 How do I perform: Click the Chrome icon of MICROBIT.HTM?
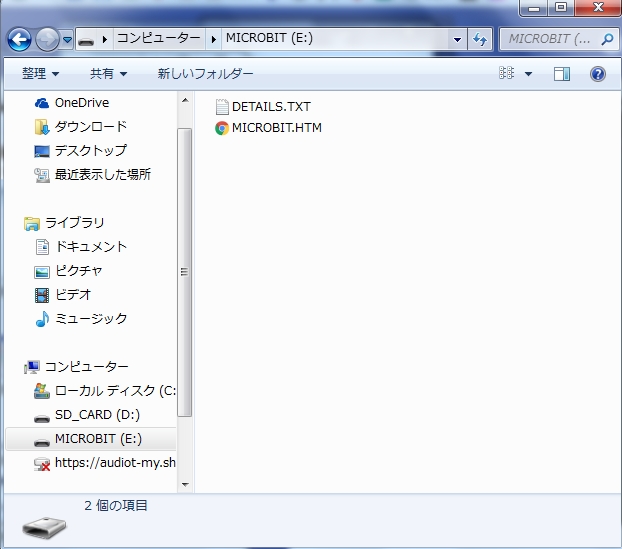pos(222,128)
